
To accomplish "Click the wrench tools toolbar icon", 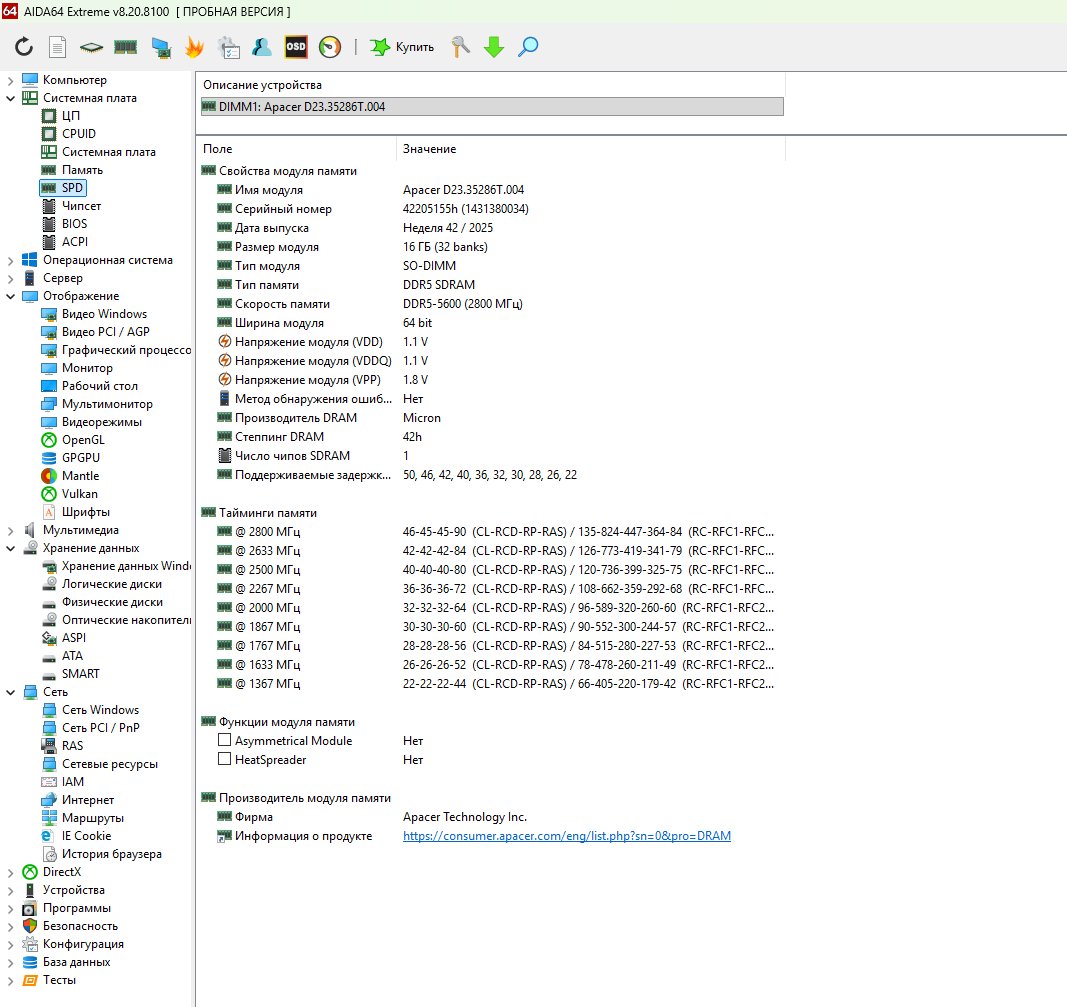I will point(461,47).
